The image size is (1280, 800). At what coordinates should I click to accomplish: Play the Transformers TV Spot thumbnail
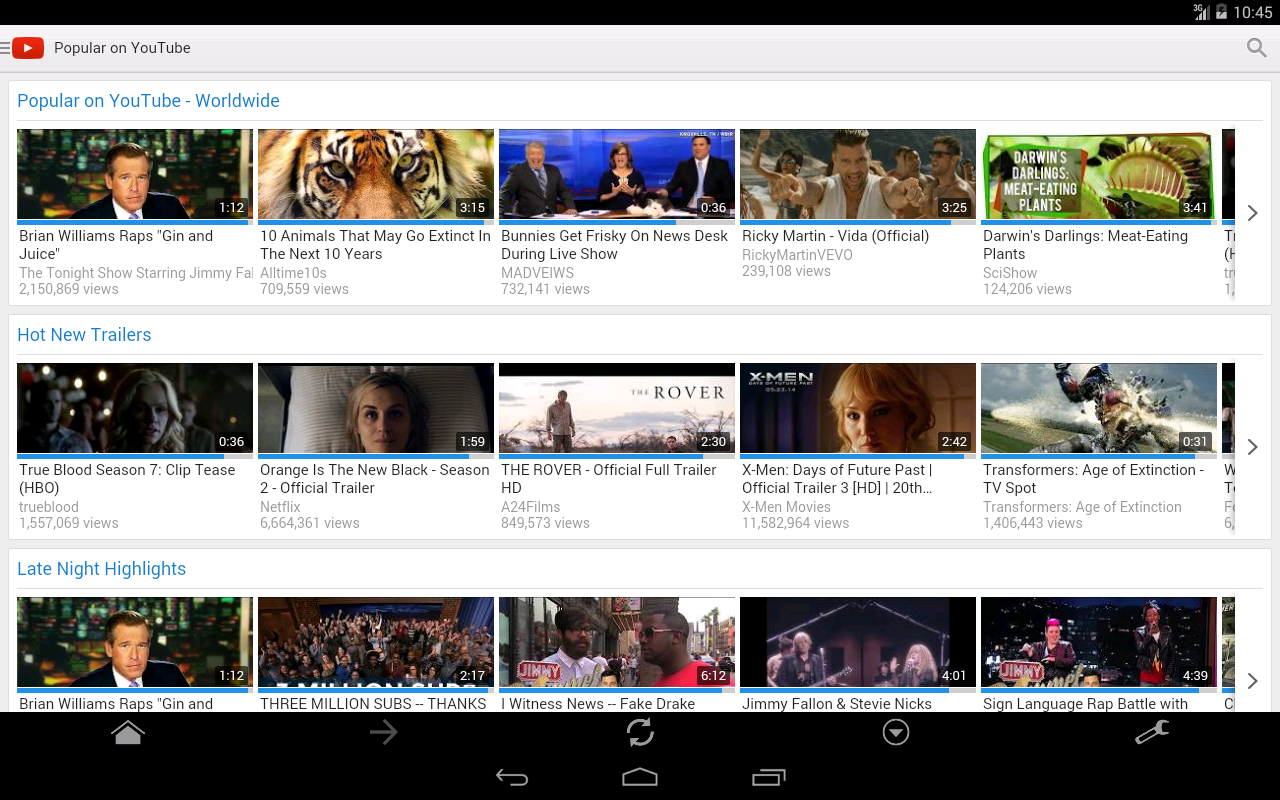coord(1099,409)
